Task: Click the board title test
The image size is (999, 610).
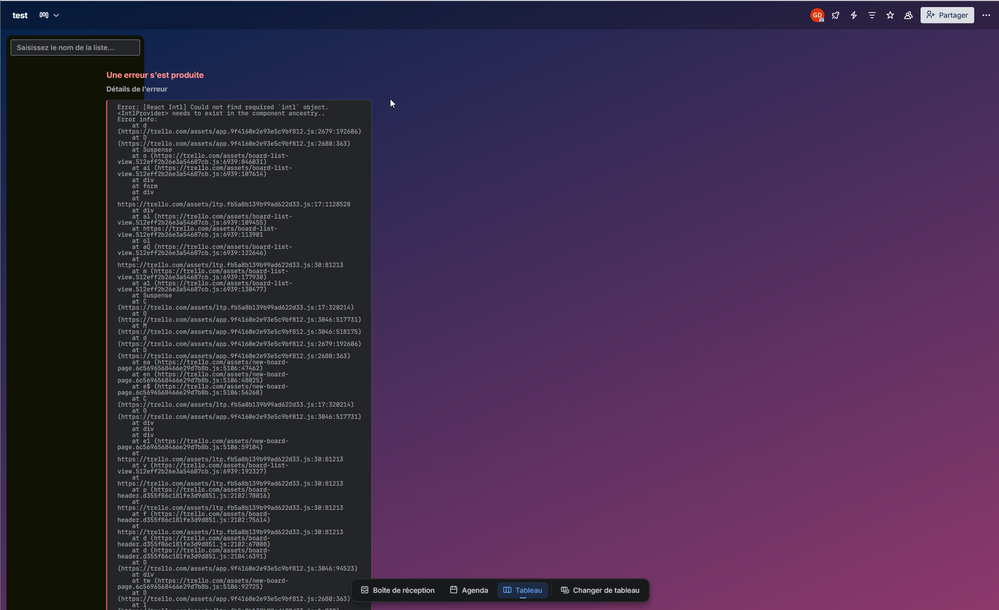Action: [x=20, y=15]
